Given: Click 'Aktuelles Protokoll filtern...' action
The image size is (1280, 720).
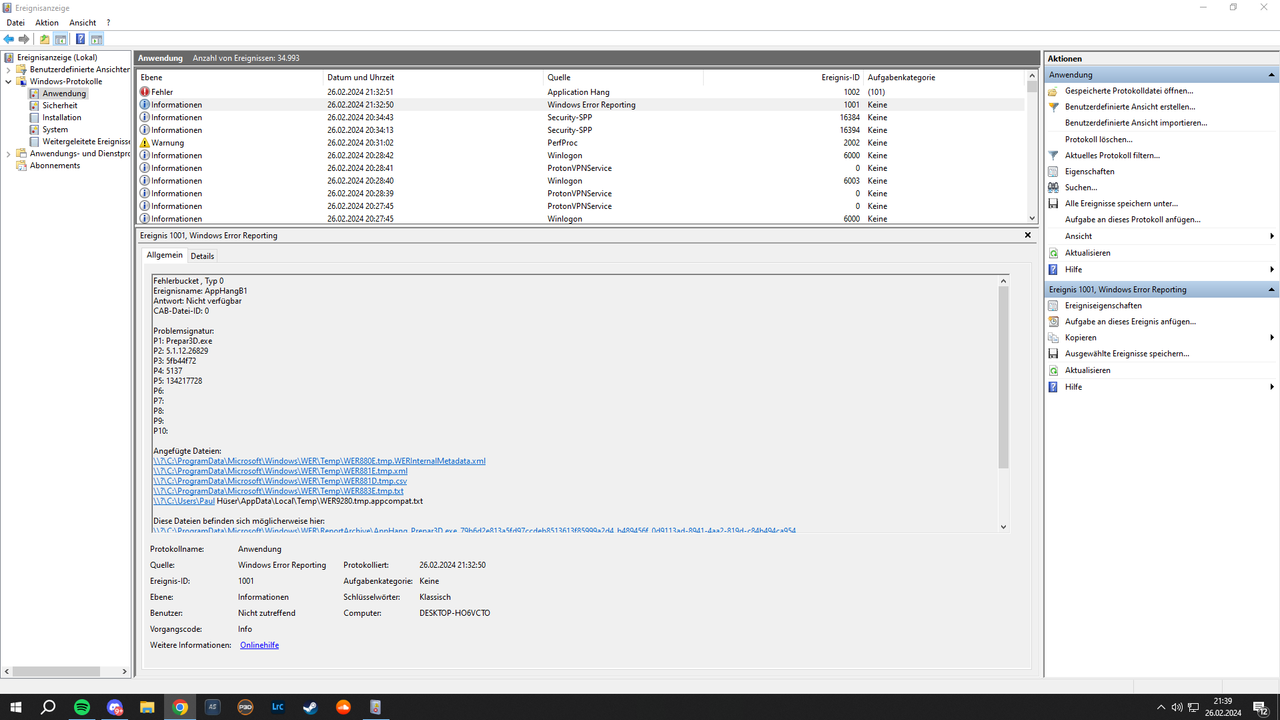Looking at the screenshot, I should pos(1112,155).
